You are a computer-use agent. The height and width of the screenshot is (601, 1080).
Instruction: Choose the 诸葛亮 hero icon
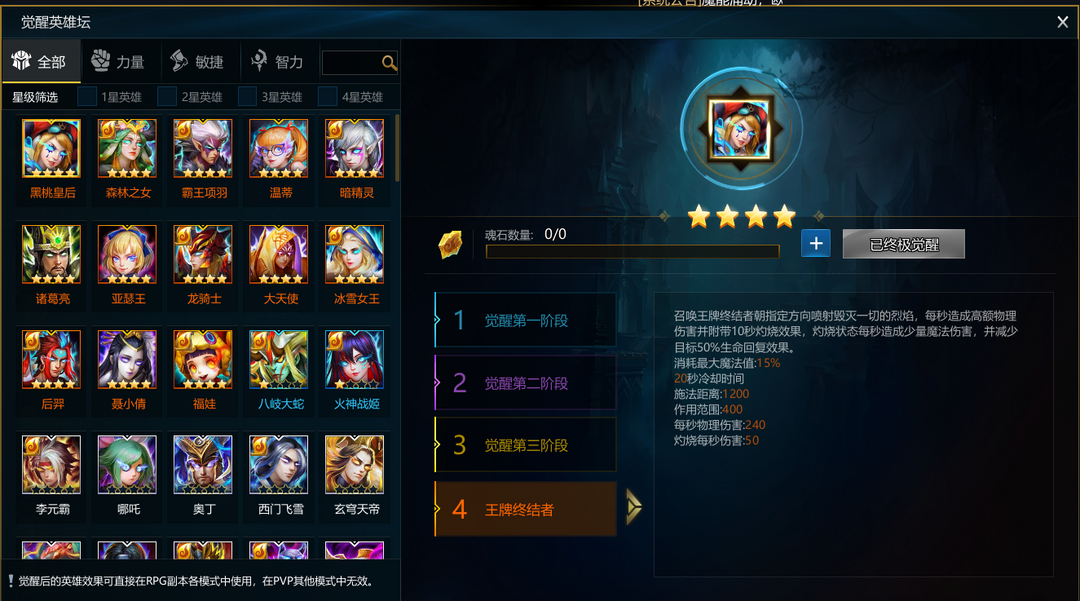pos(52,254)
